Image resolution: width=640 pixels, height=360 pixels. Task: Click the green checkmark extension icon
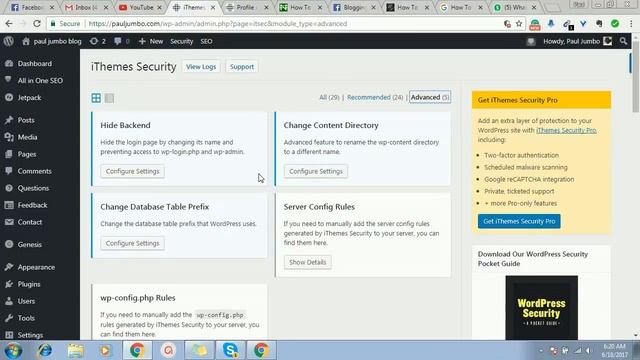pos(615,24)
